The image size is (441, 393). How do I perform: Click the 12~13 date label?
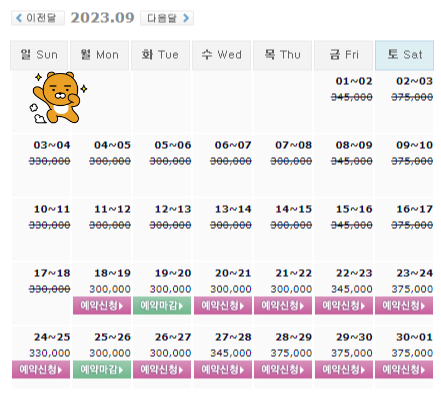pyautogui.click(x=173, y=209)
